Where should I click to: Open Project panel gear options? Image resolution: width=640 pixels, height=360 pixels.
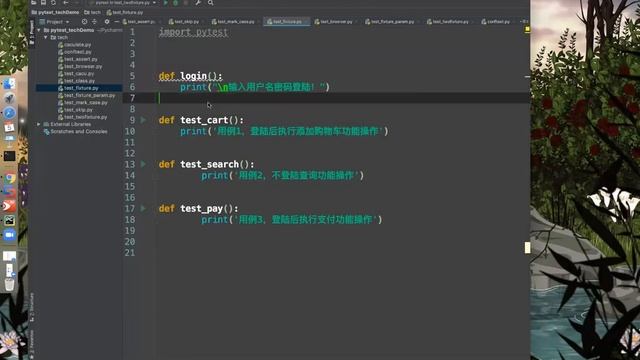(x=107, y=22)
